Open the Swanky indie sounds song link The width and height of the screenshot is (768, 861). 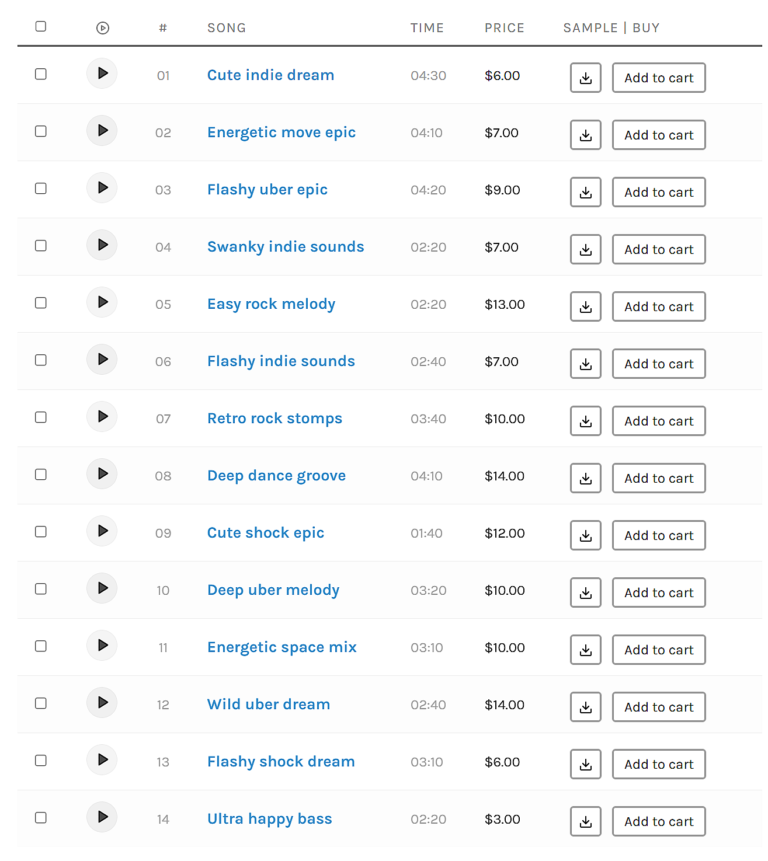tap(285, 247)
